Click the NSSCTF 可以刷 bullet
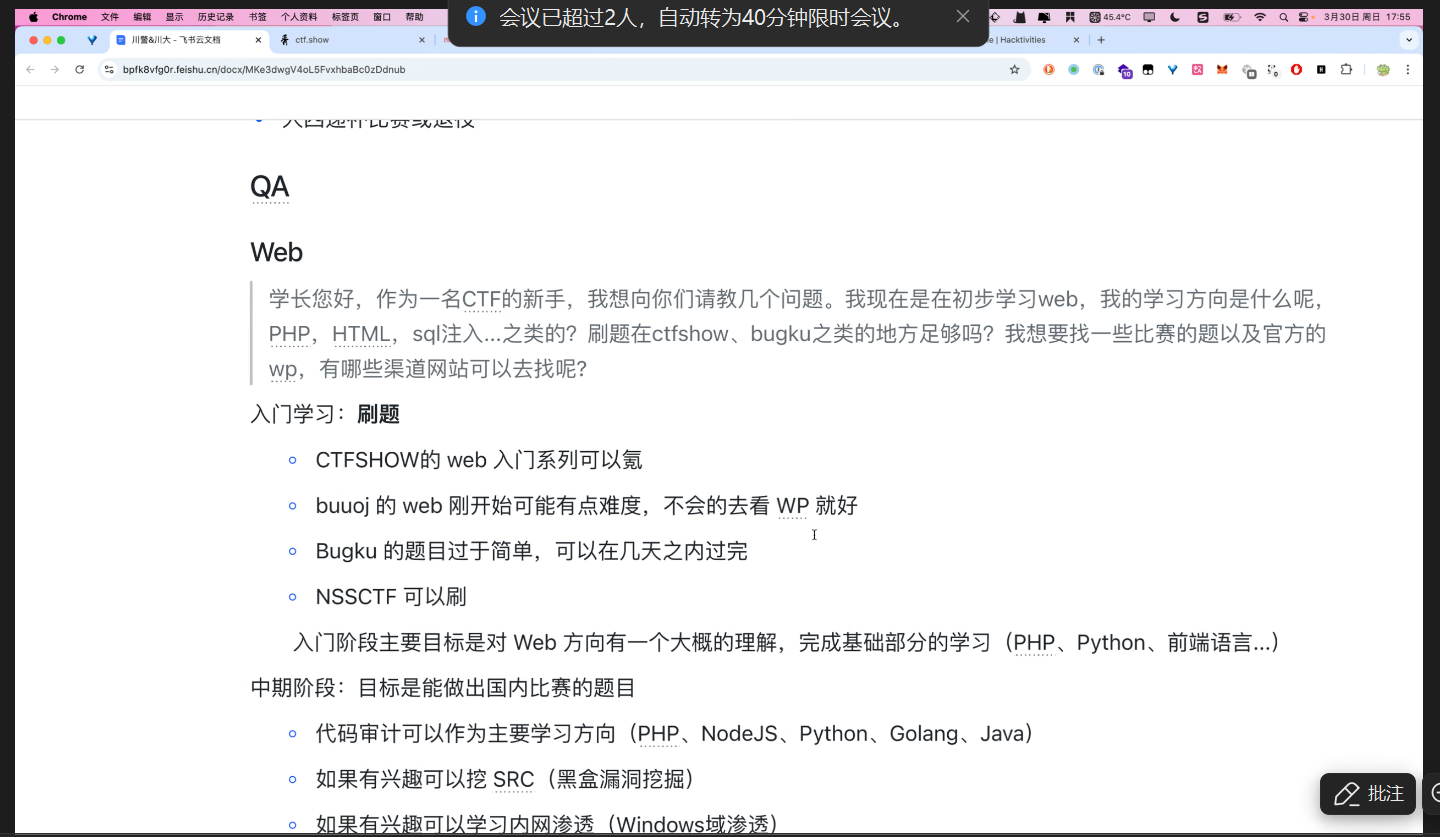Image resolution: width=1440 pixels, height=837 pixels. [x=391, y=597]
